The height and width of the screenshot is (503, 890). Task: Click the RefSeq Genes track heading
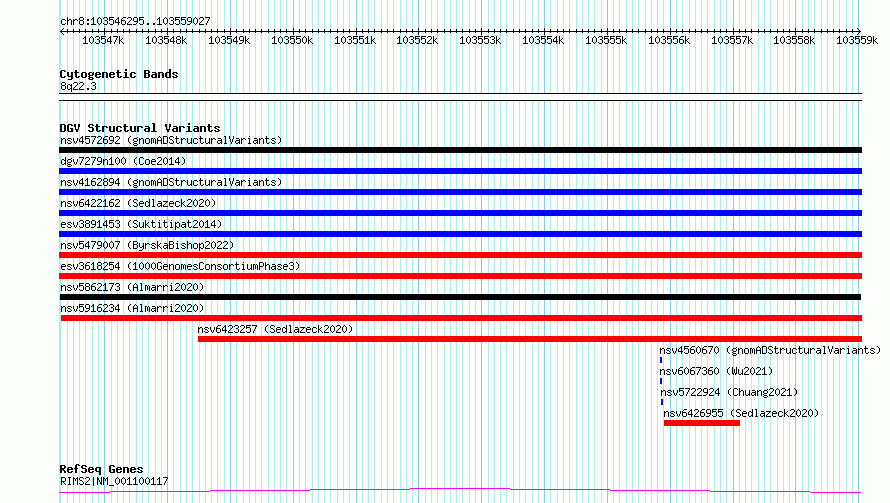pyautogui.click(x=102, y=470)
